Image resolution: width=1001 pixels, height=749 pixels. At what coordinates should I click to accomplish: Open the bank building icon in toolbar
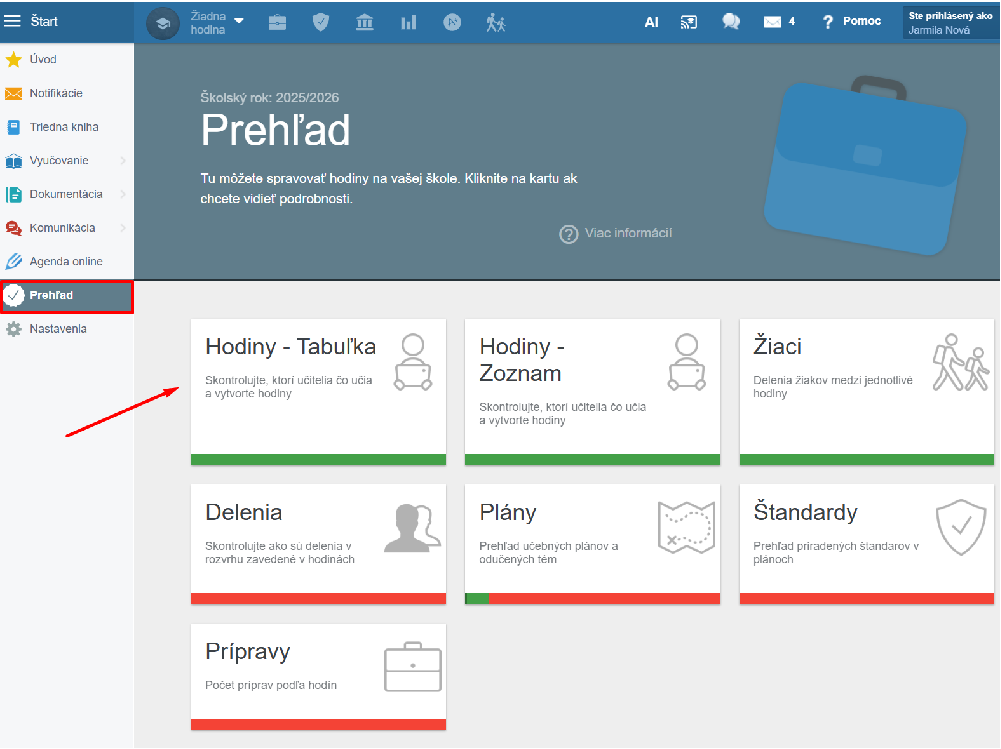(365, 22)
